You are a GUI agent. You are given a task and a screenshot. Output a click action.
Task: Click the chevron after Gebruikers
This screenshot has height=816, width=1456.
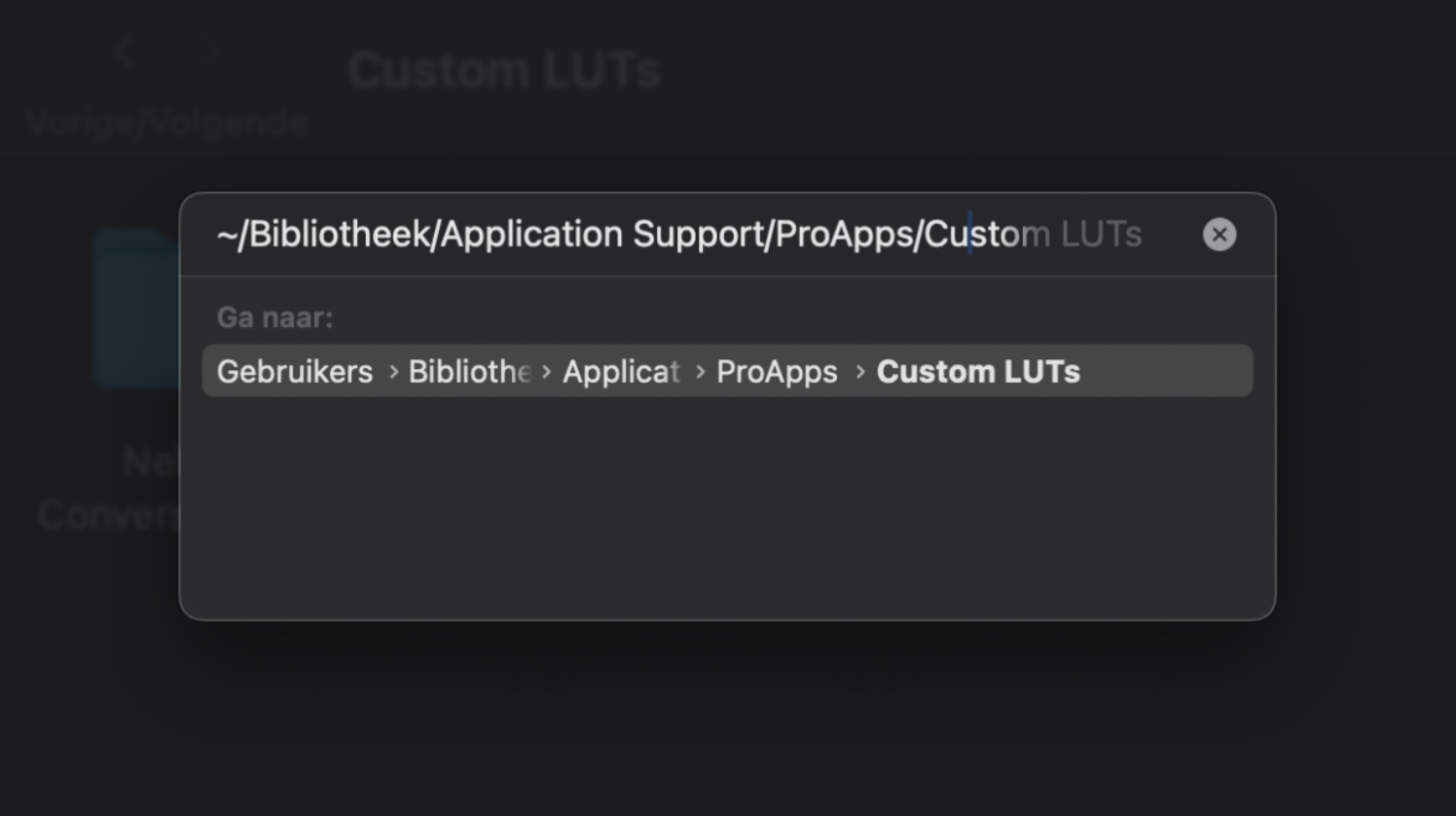(393, 372)
